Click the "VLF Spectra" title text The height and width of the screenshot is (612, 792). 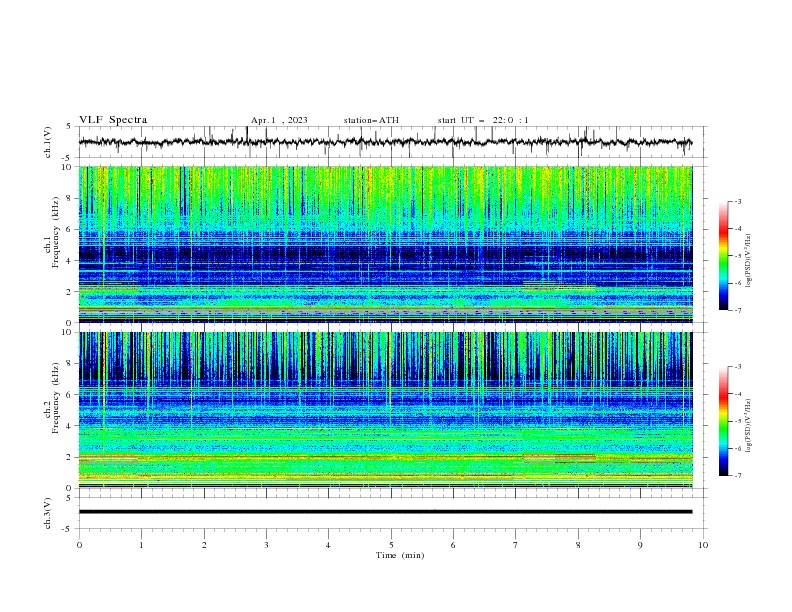pyautogui.click(x=113, y=120)
